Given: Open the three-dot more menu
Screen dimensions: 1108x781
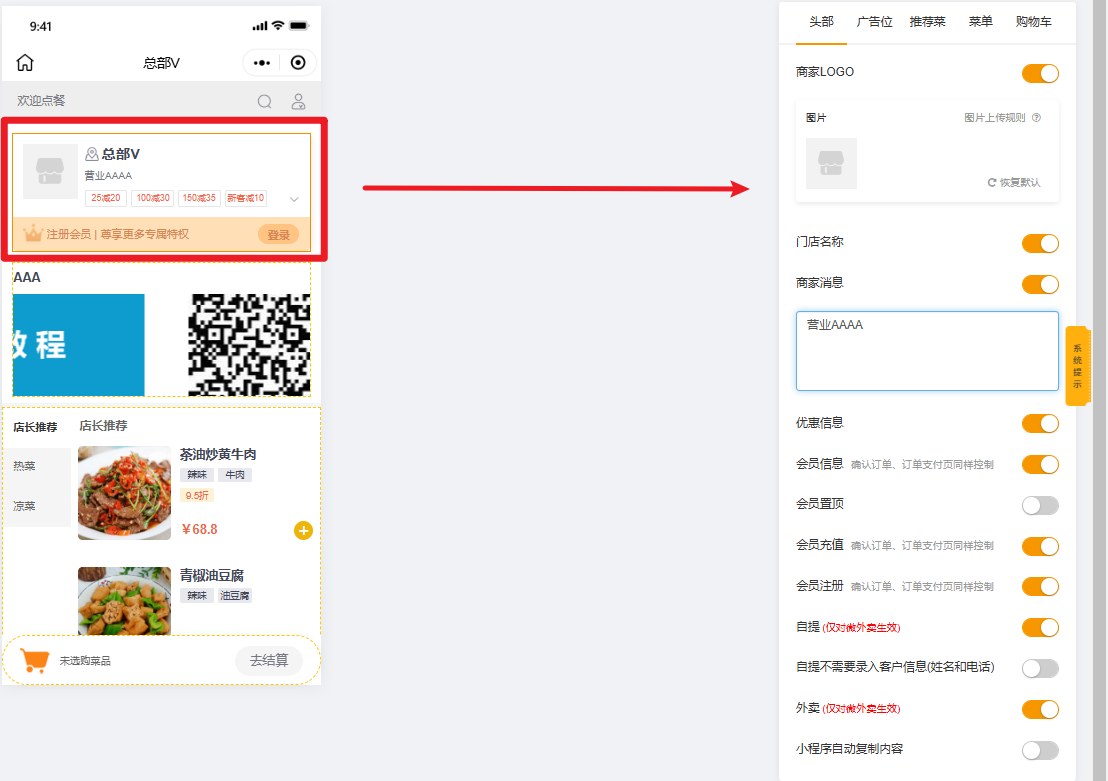Looking at the screenshot, I should pos(262,63).
